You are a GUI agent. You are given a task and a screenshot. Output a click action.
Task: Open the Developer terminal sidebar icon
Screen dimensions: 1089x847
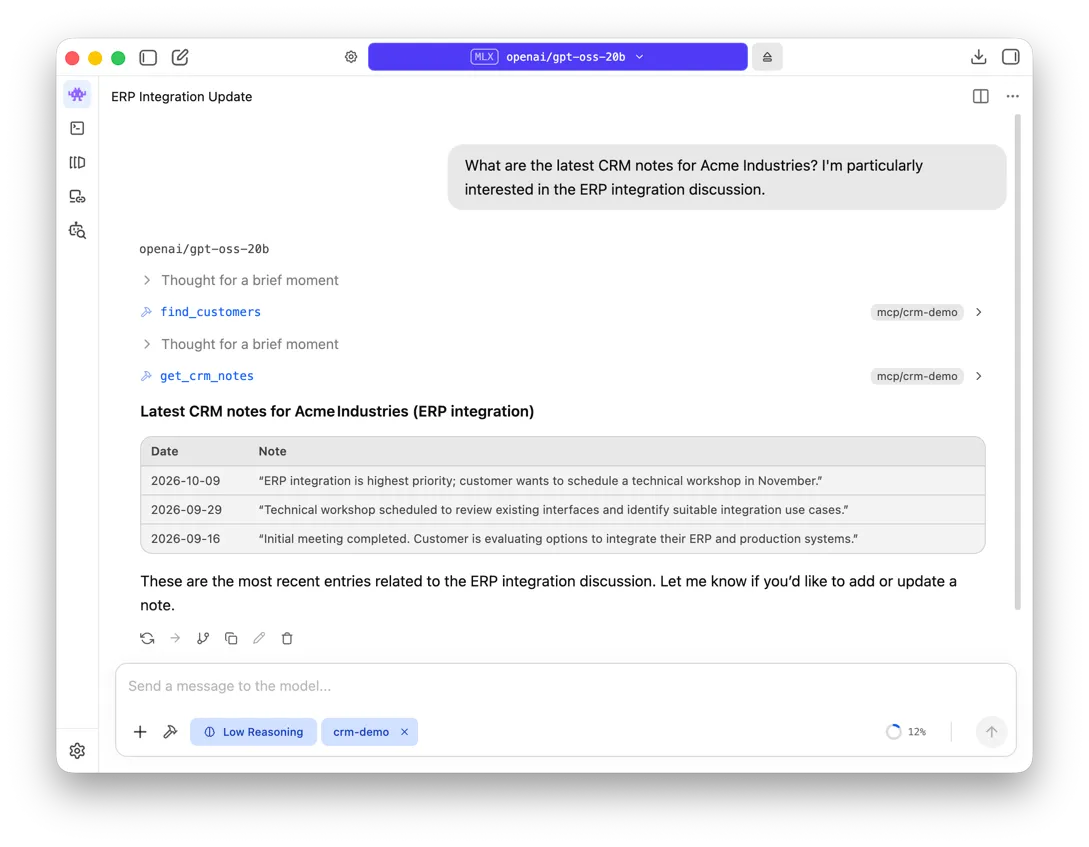point(77,128)
